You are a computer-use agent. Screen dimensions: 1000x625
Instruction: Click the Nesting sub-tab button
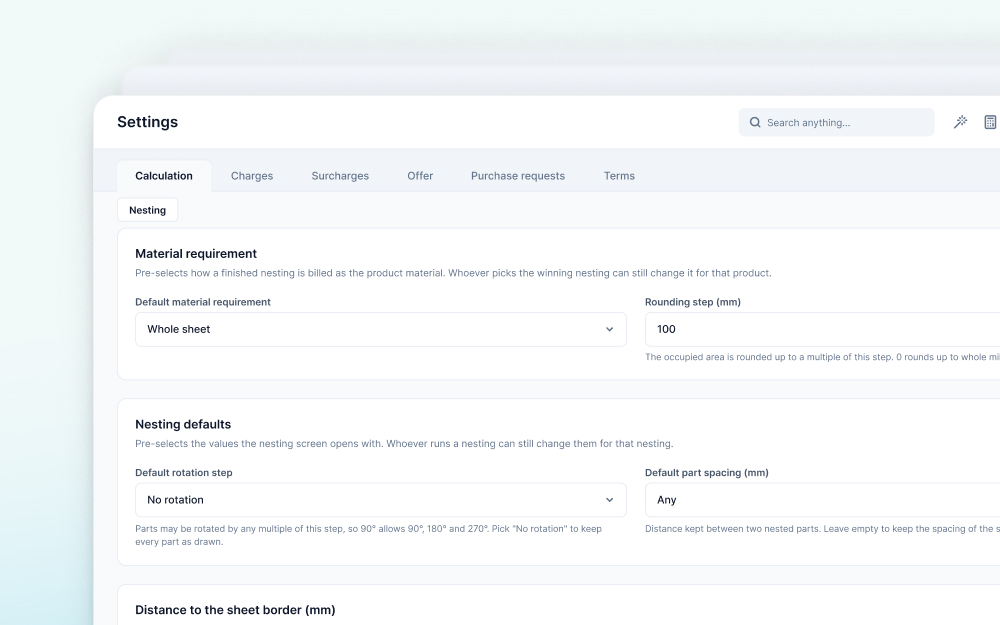tap(147, 210)
